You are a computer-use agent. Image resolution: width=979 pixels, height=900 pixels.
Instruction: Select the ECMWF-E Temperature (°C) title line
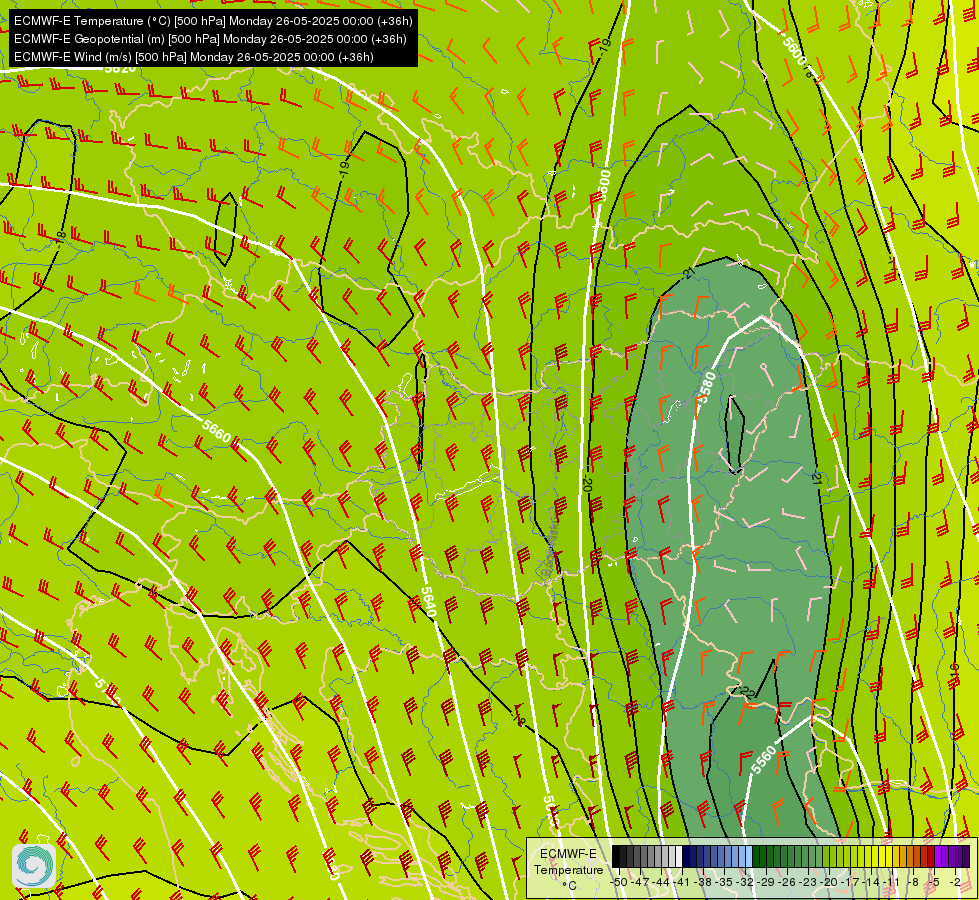pos(213,21)
